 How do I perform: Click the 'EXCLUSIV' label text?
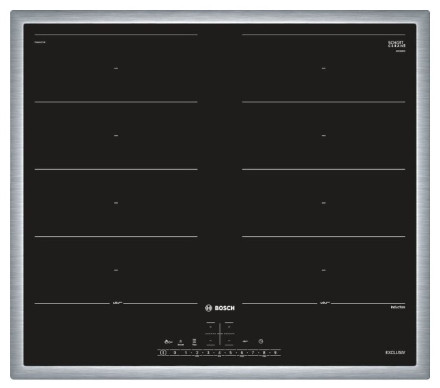395,352
